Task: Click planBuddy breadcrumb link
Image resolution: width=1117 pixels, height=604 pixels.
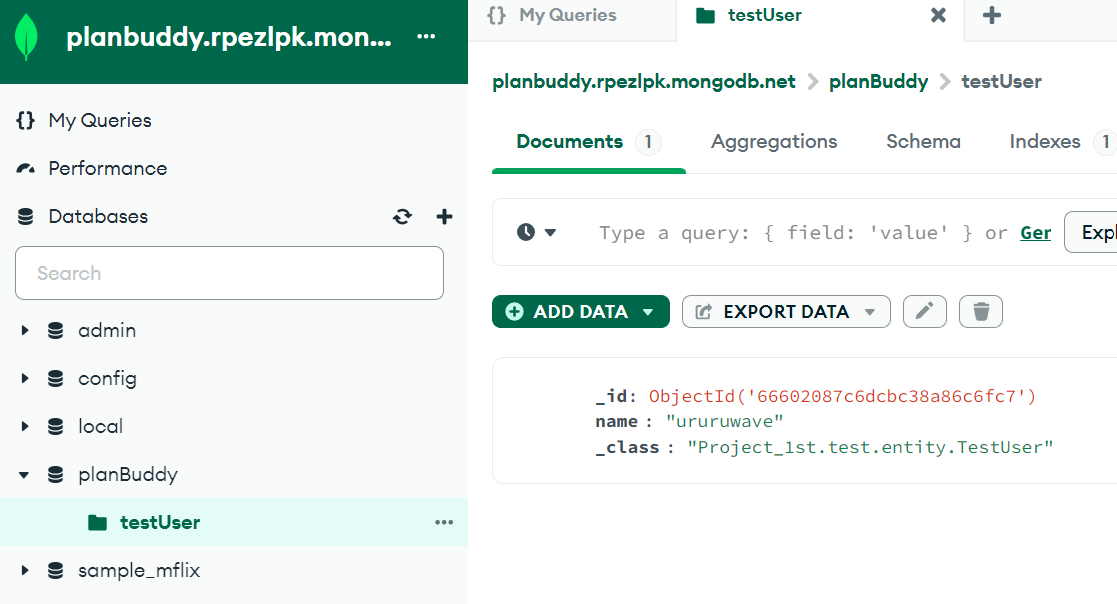Action: pos(878,82)
